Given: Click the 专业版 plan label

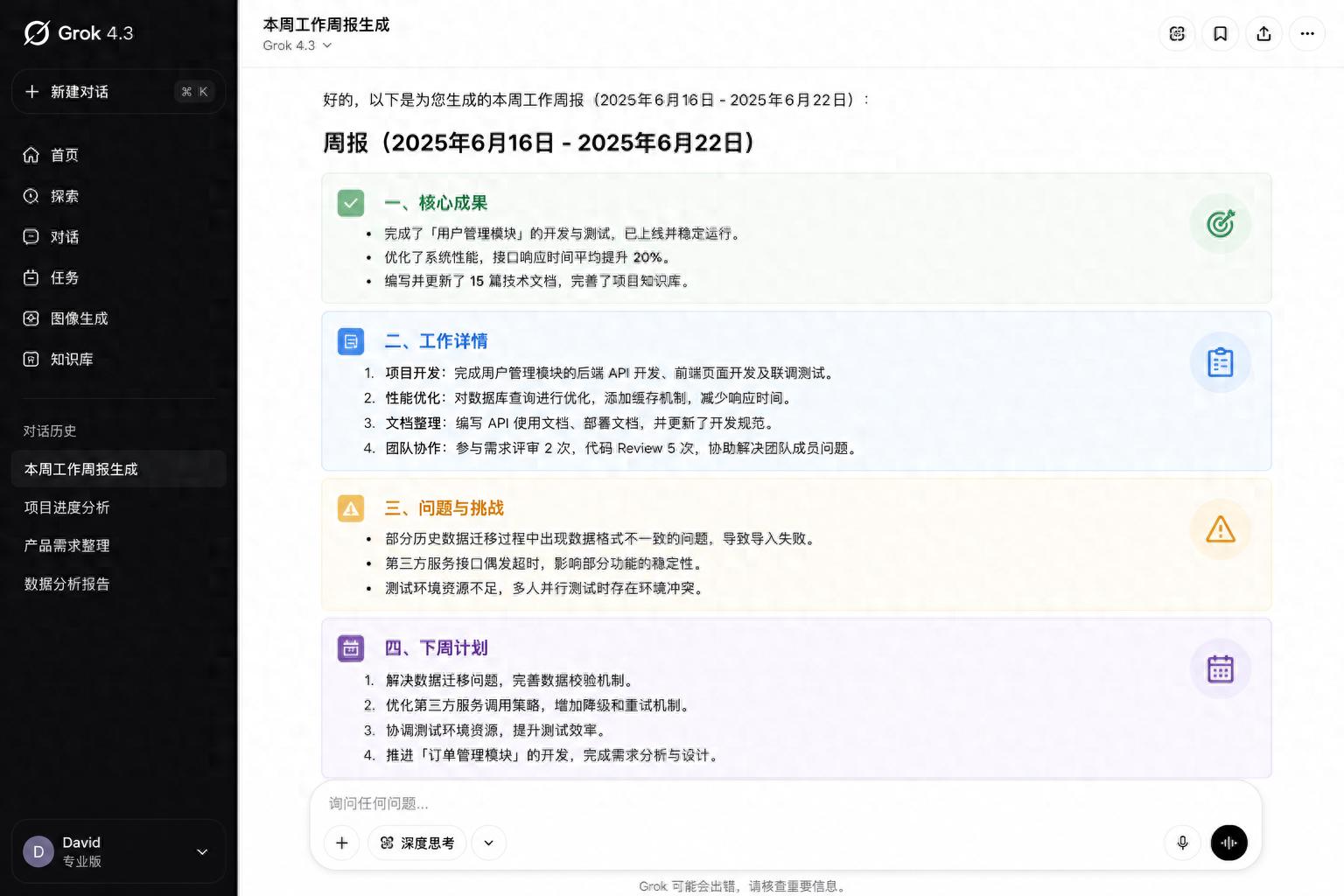Looking at the screenshot, I should click(x=82, y=862).
